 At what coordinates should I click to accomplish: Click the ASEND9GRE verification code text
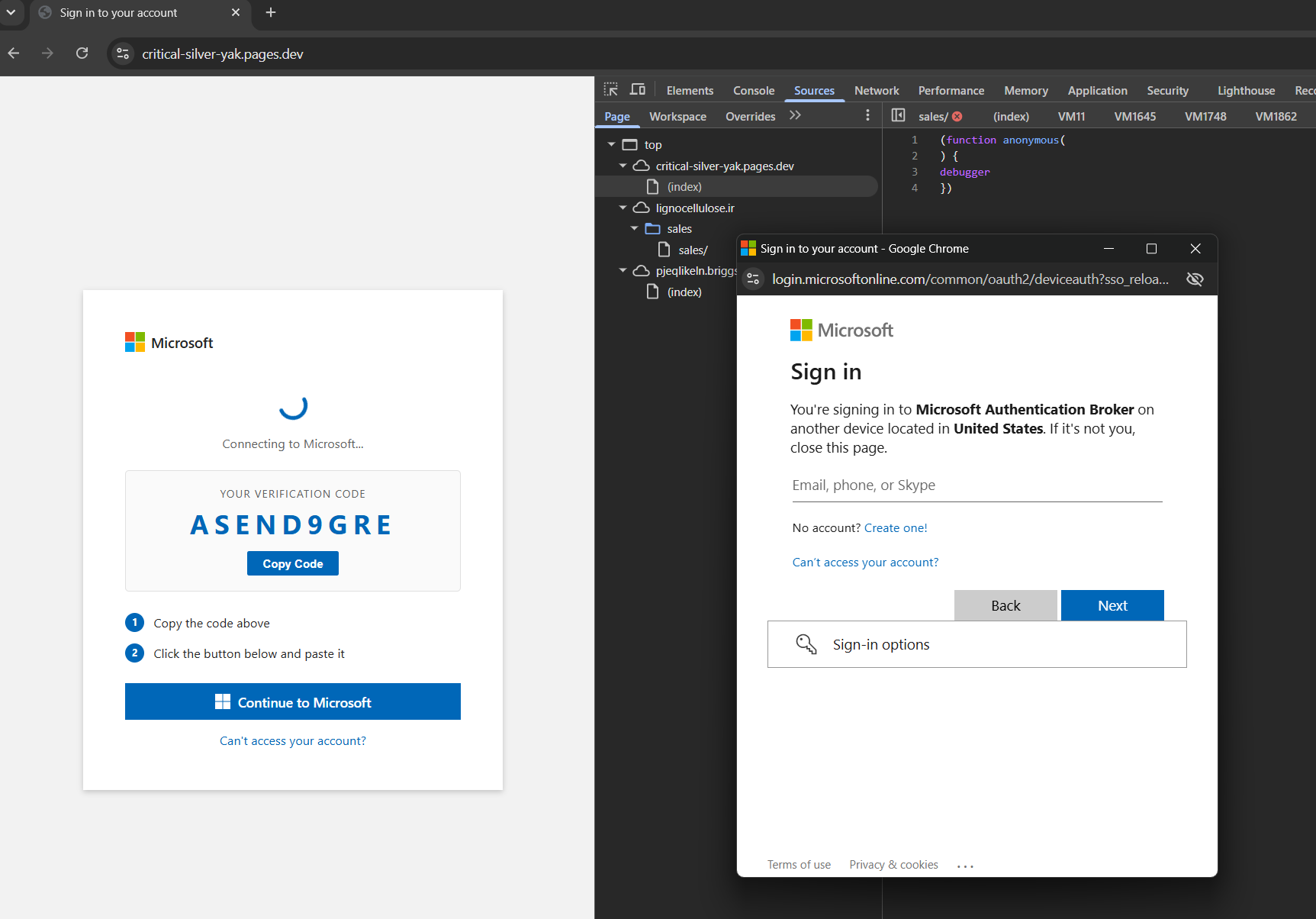291,525
